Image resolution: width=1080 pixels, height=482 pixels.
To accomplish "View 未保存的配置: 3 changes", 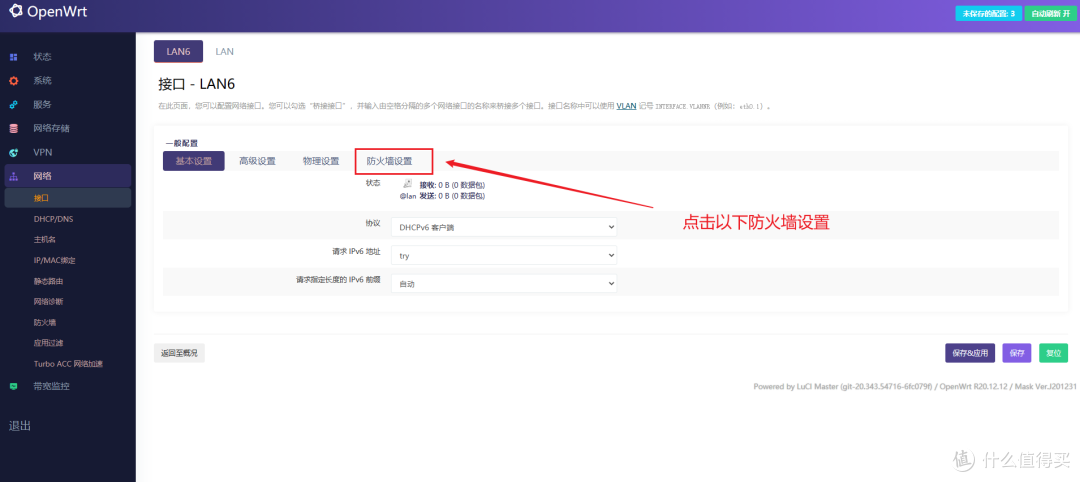I will coord(988,14).
